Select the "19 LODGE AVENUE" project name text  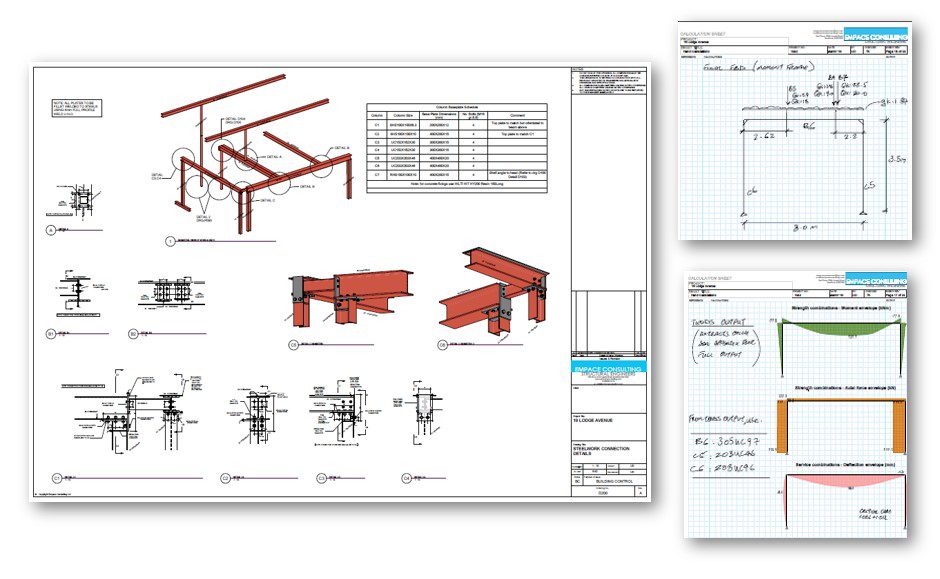[x=593, y=421]
